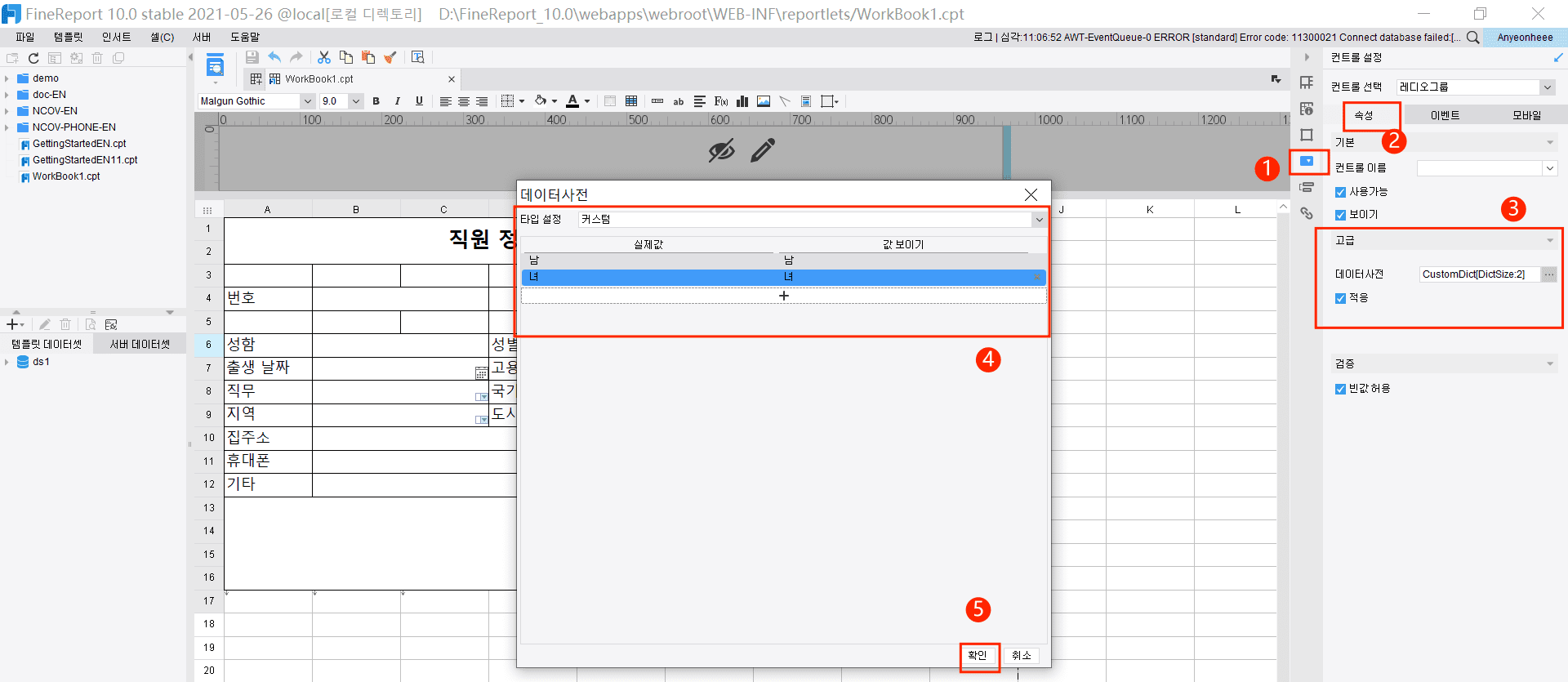Click the pencil edit icon in parameter pane

[763, 150]
